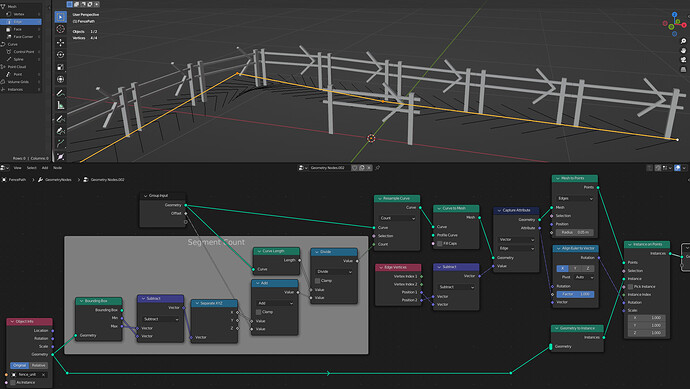Toggle the camera view icon
Viewport: 690px width, 389px height.
pos(683,59)
